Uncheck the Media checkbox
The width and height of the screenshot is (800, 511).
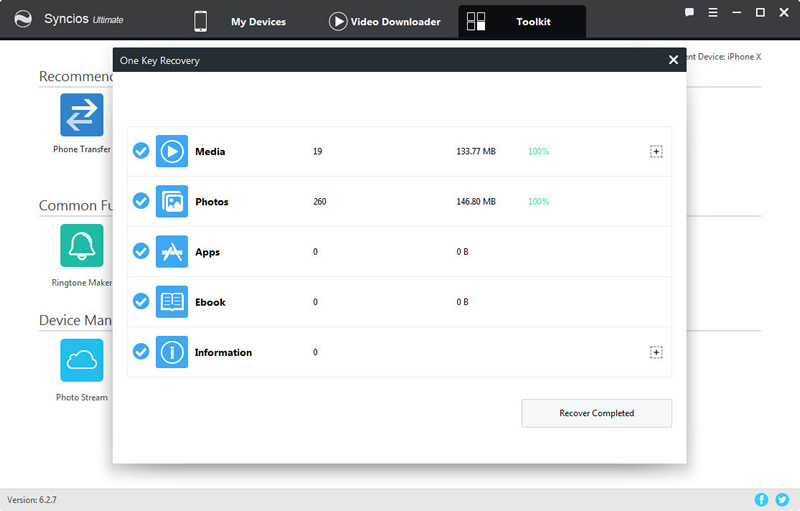tap(141, 151)
